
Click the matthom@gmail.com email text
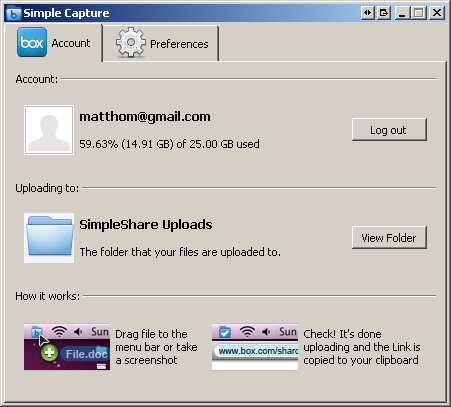[145, 117]
